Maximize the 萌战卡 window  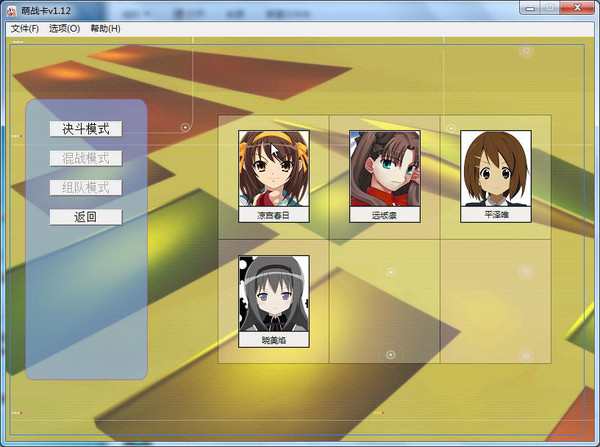(x=549, y=7)
